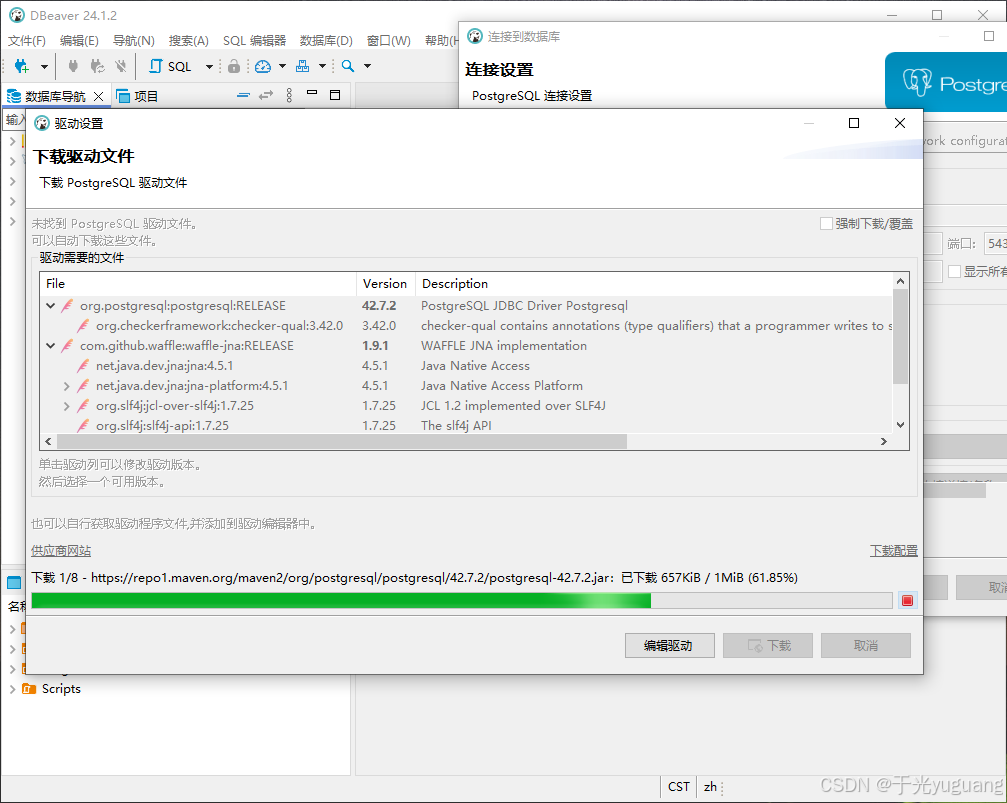
Task: Open the 窗口(W) menu
Action: 389,40
